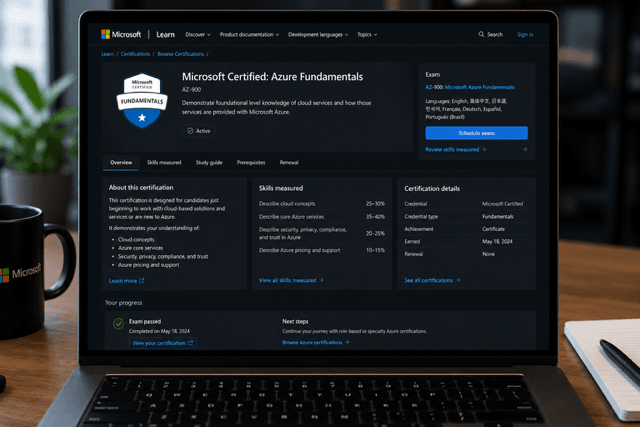This screenshot has height=427, width=640.
Task: Open See all certifications link
Action: 432,280
